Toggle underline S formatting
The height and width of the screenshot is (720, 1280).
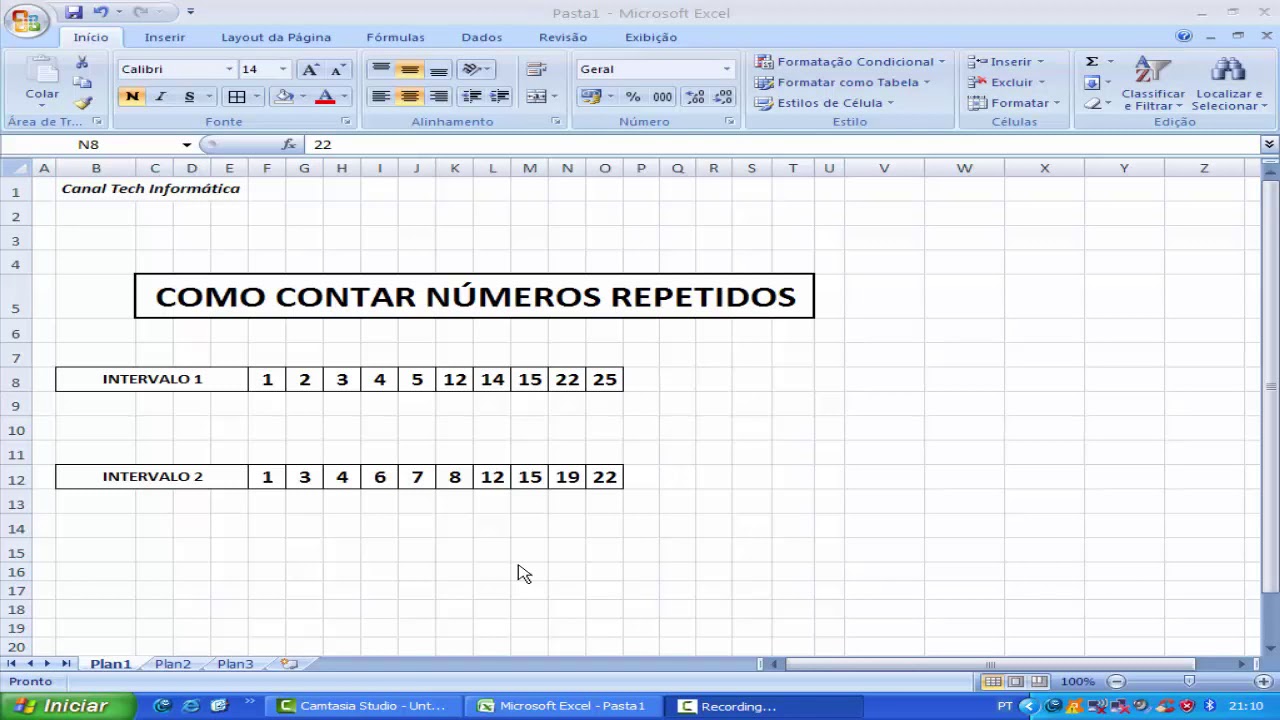(188, 97)
